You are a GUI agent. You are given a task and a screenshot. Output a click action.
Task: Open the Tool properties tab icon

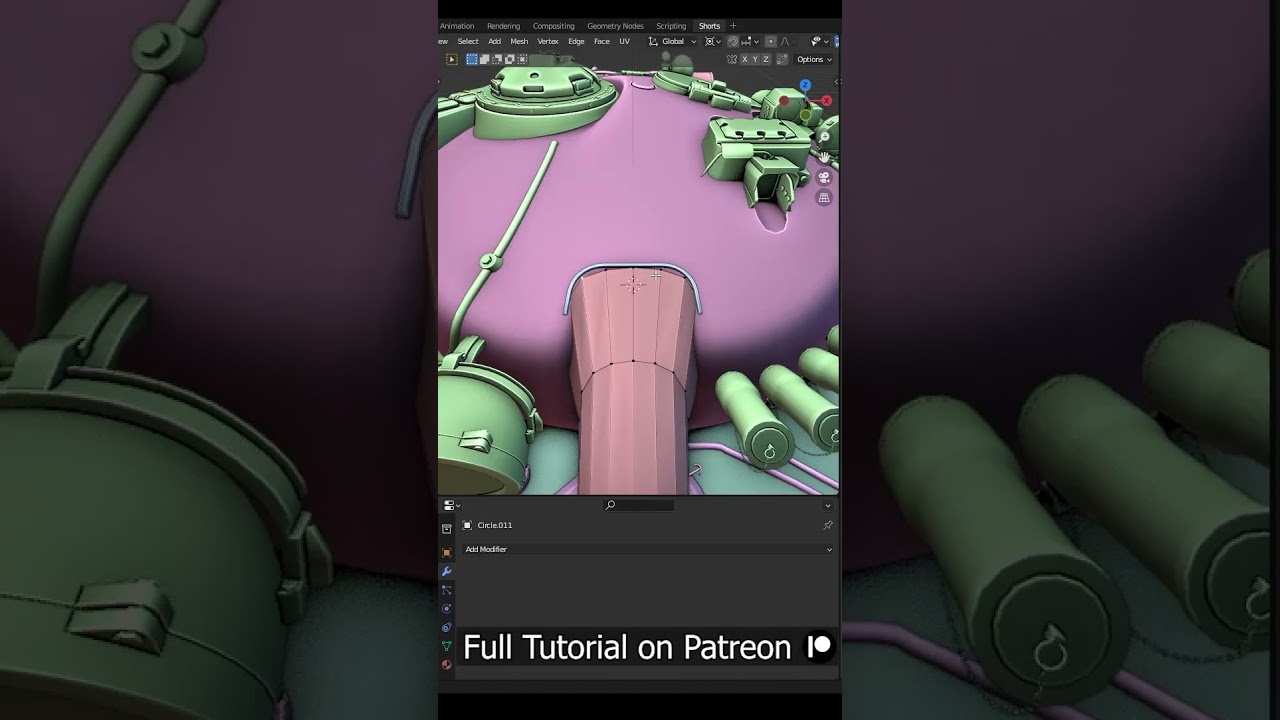(x=447, y=529)
